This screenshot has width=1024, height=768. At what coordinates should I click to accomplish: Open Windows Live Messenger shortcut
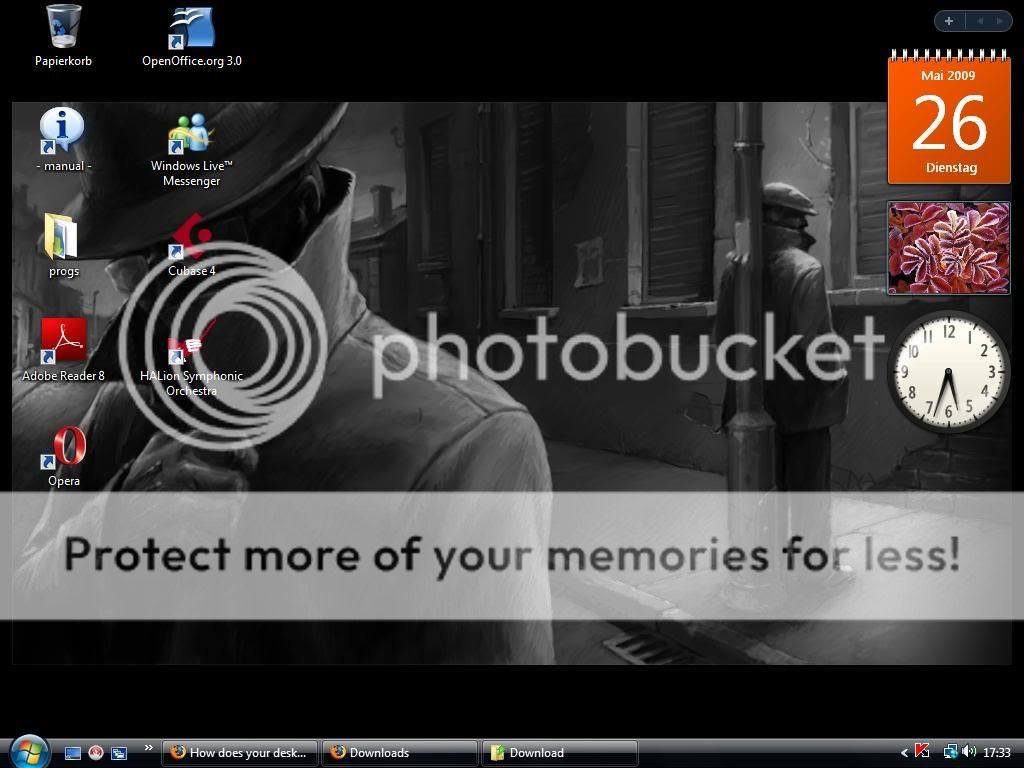pos(191,134)
